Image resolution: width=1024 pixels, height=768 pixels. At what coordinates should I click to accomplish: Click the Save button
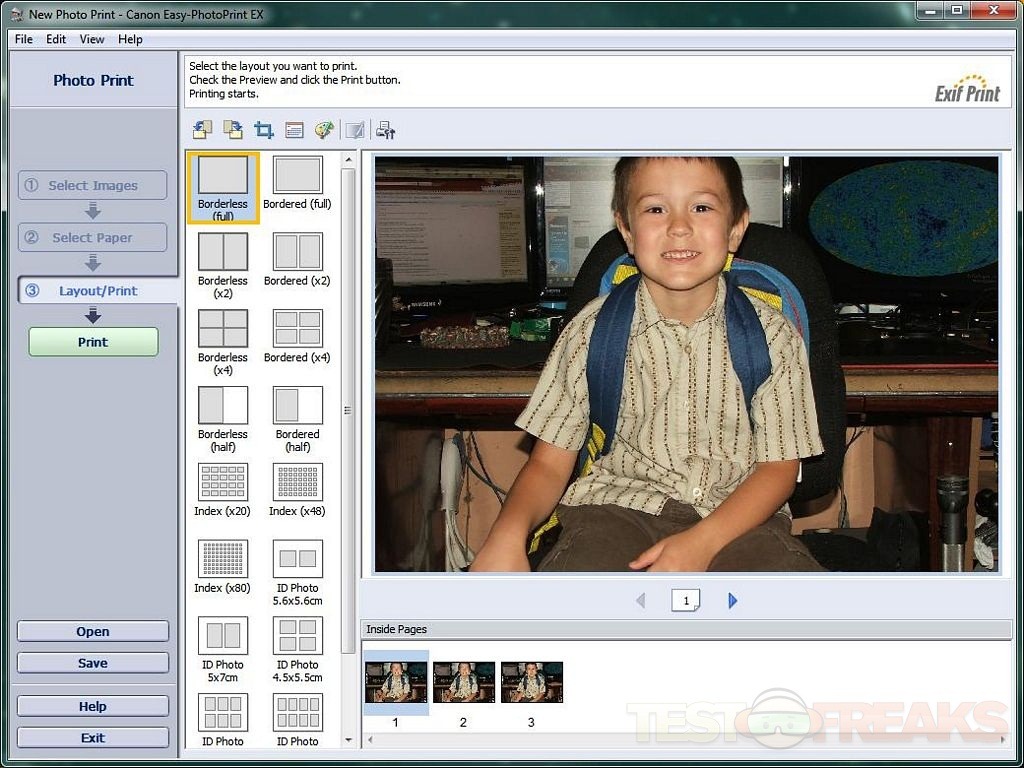pos(93,663)
